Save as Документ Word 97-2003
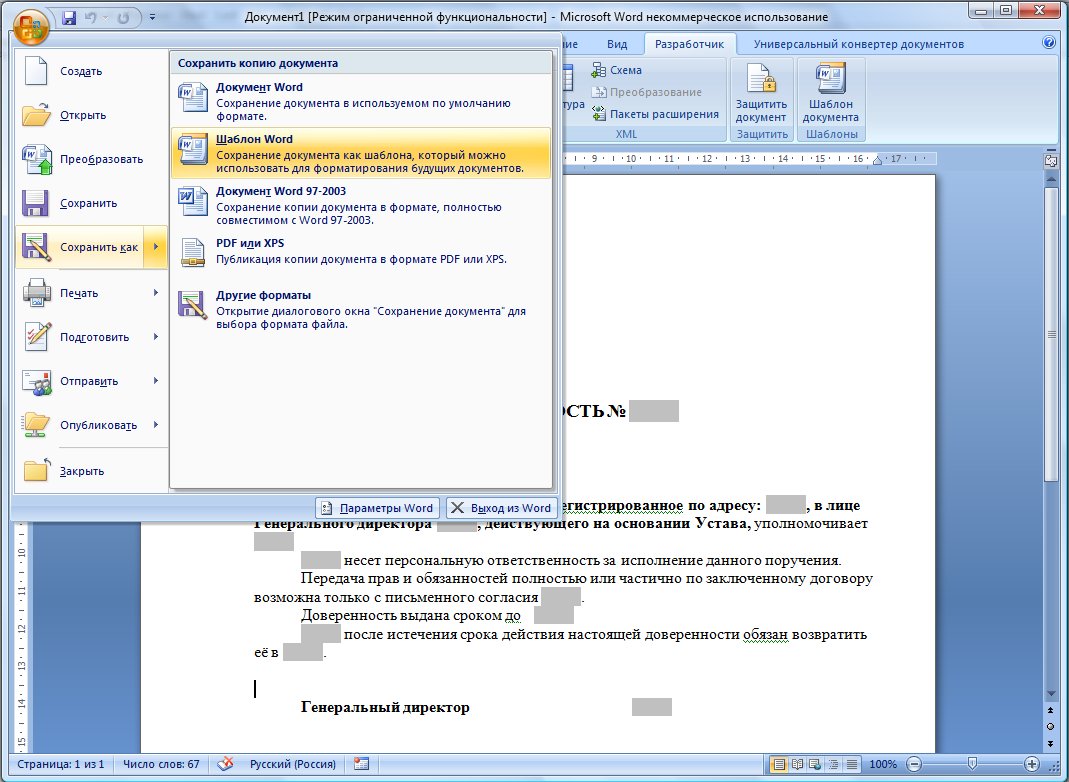Screen dimensions: 1069x782 pyautogui.click(x=361, y=205)
